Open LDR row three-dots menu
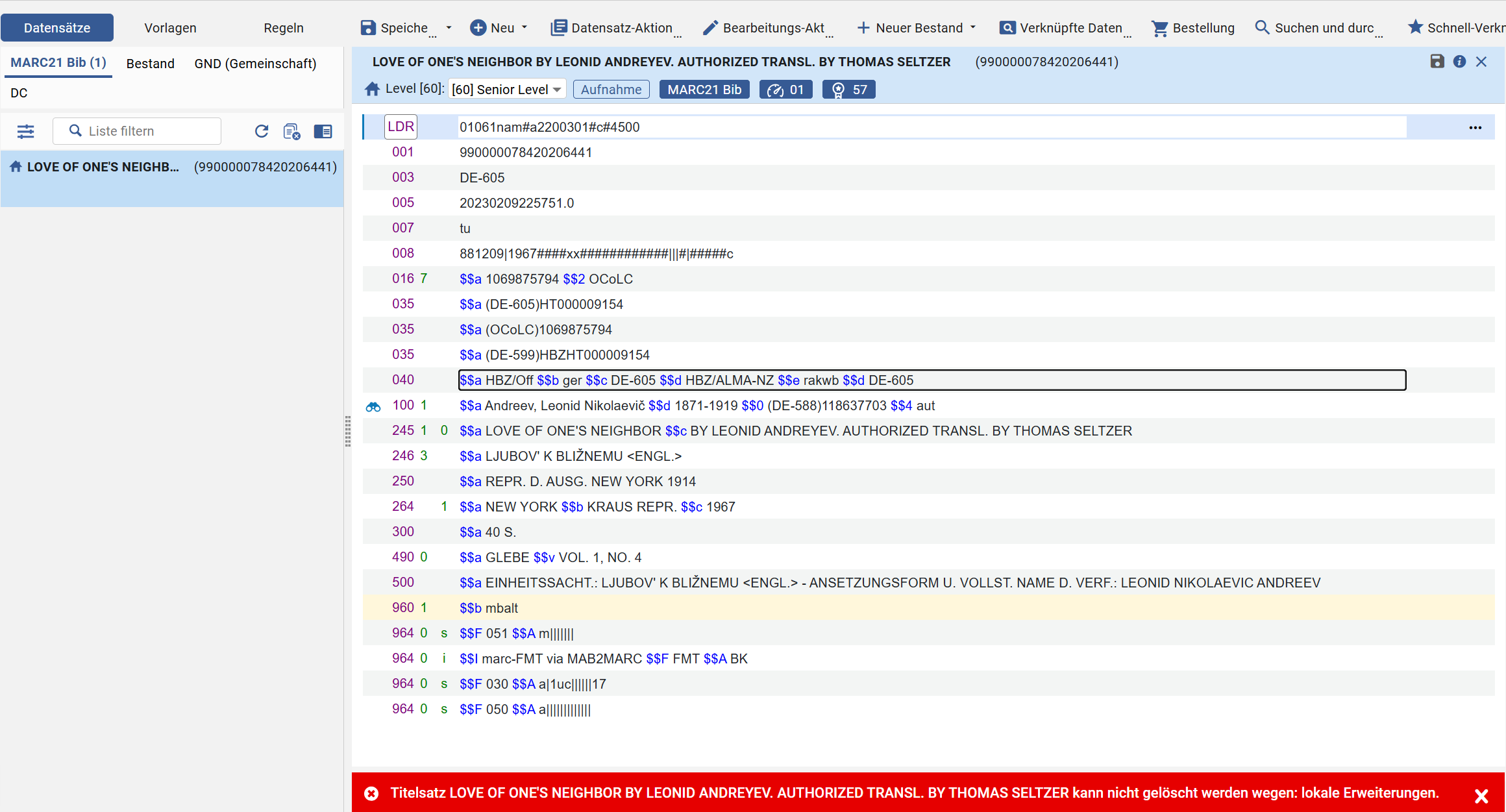 coord(1475,127)
